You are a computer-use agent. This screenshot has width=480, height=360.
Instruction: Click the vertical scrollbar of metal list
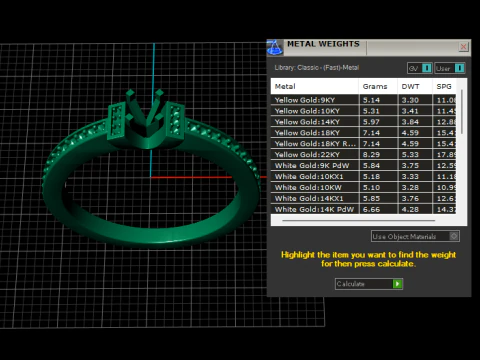tap(462, 112)
